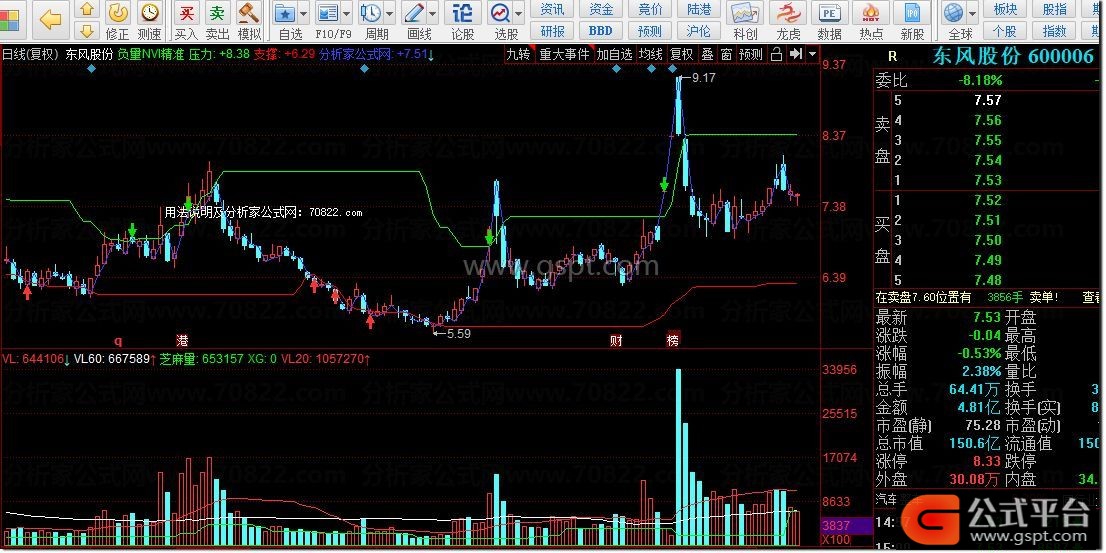The height and width of the screenshot is (553, 1106).
Task: Launch the 模拟 gavel simulation icon
Action: tap(249, 20)
